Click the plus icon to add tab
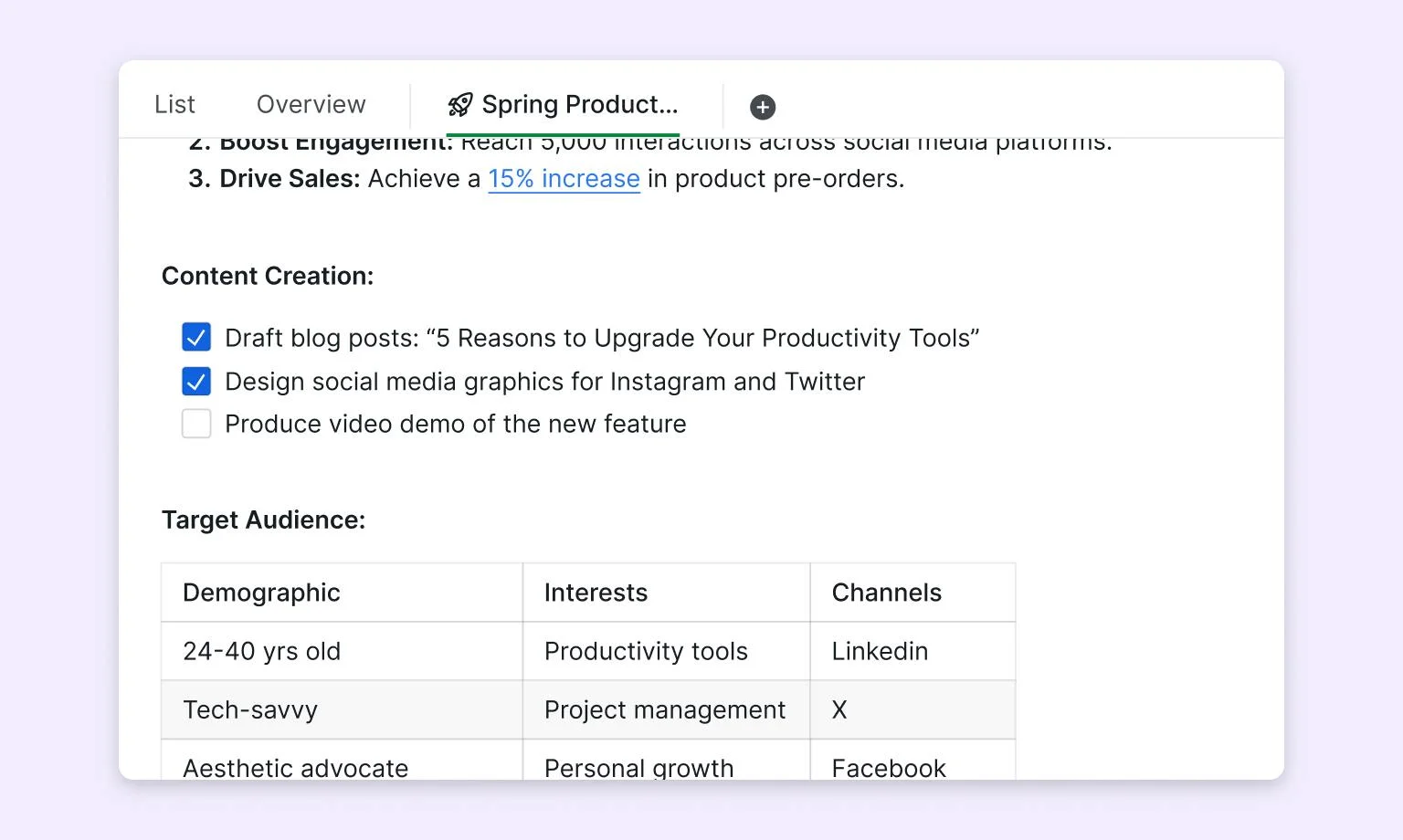 click(x=763, y=107)
